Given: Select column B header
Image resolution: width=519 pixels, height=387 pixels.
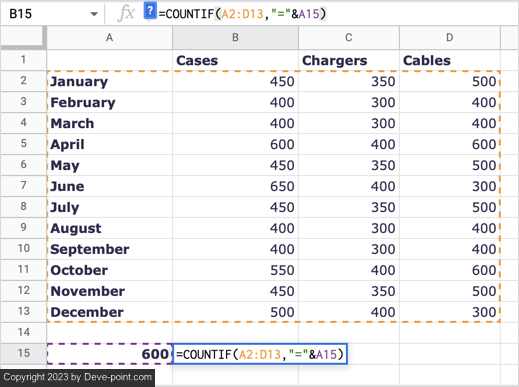Looking at the screenshot, I should tap(235, 38).
